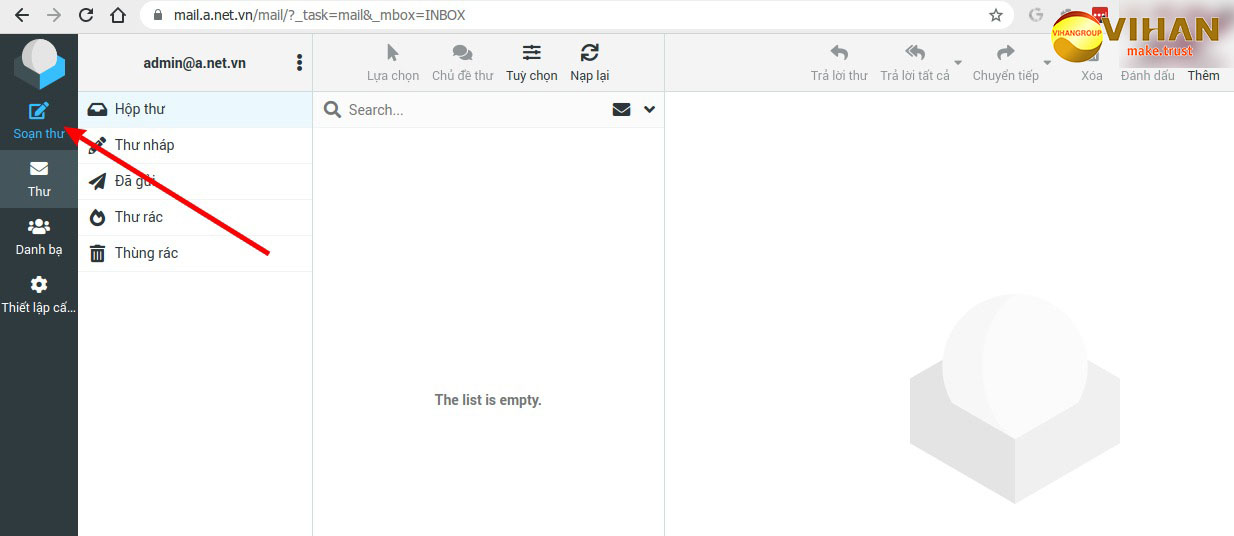The image size is (1234, 536).
Task: Toggle the envelope mail filter in search bar
Action: (x=621, y=110)
